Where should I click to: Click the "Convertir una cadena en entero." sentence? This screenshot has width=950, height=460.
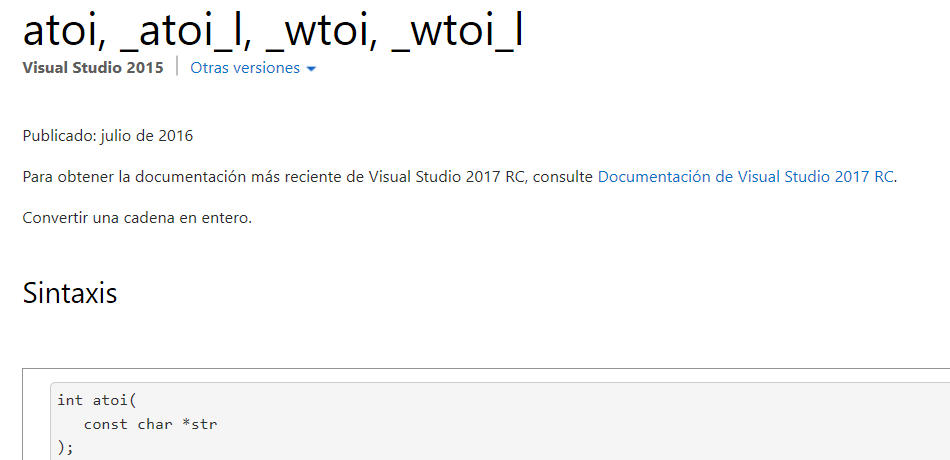coord(137,218)
